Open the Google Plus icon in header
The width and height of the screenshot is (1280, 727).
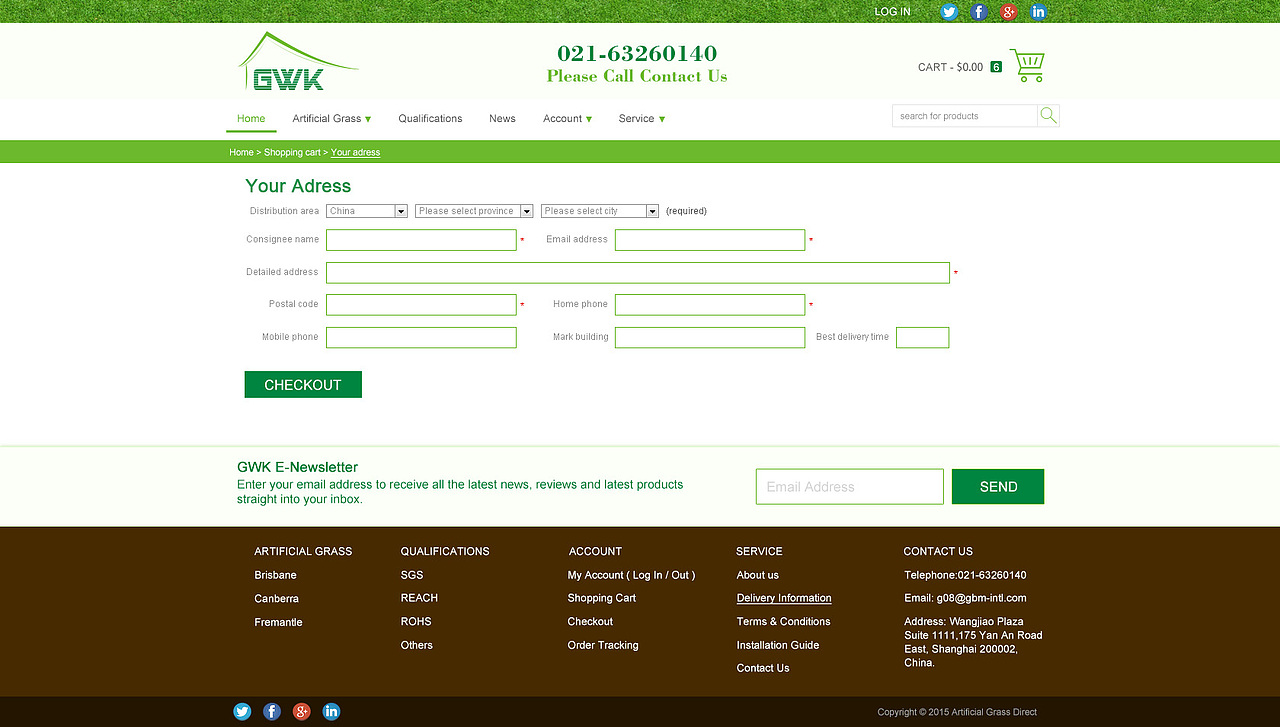[x=1009, y=12]
